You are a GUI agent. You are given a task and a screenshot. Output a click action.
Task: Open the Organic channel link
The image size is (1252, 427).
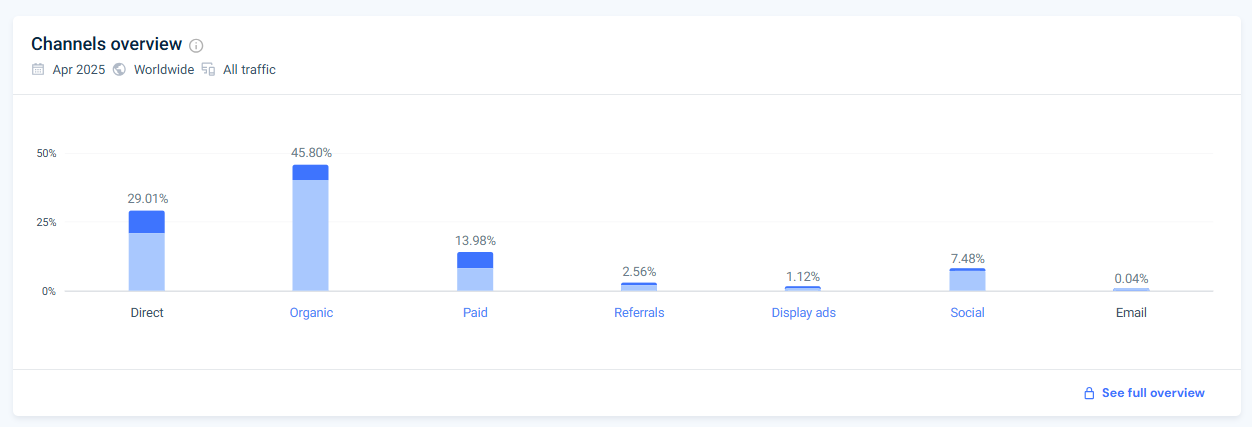pos(311,312)
